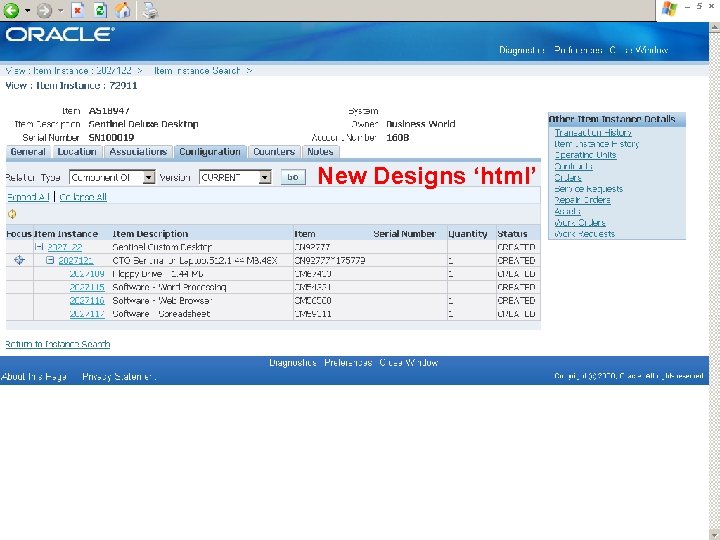Image resolution: width=720 pixels, height=540 pixels.
Task: Click the green browser Back arrow
Action: (11, 10)
